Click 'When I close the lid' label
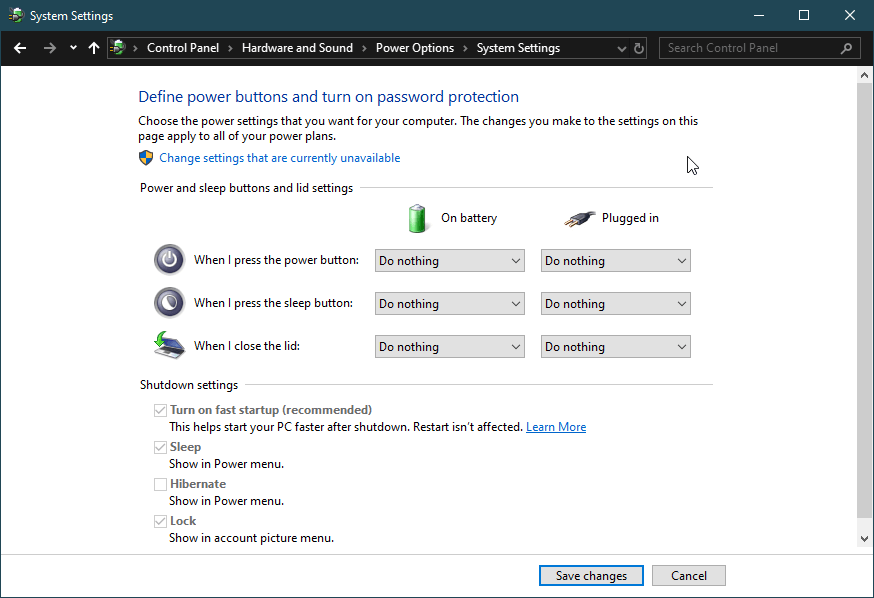This screenshot has width=874, height=598. [247, 346]
